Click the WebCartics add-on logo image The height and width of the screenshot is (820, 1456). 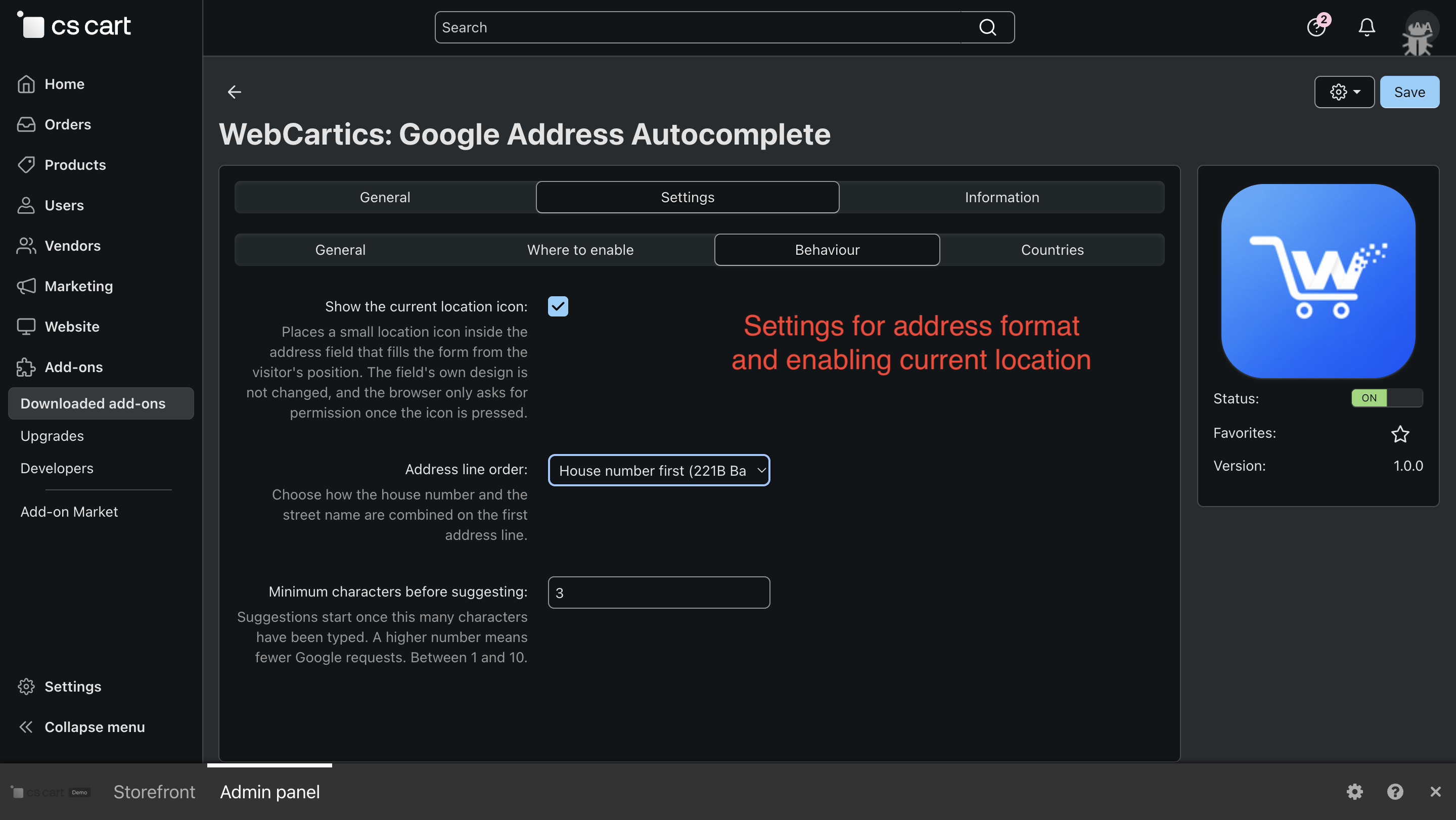coord(1318,281)
